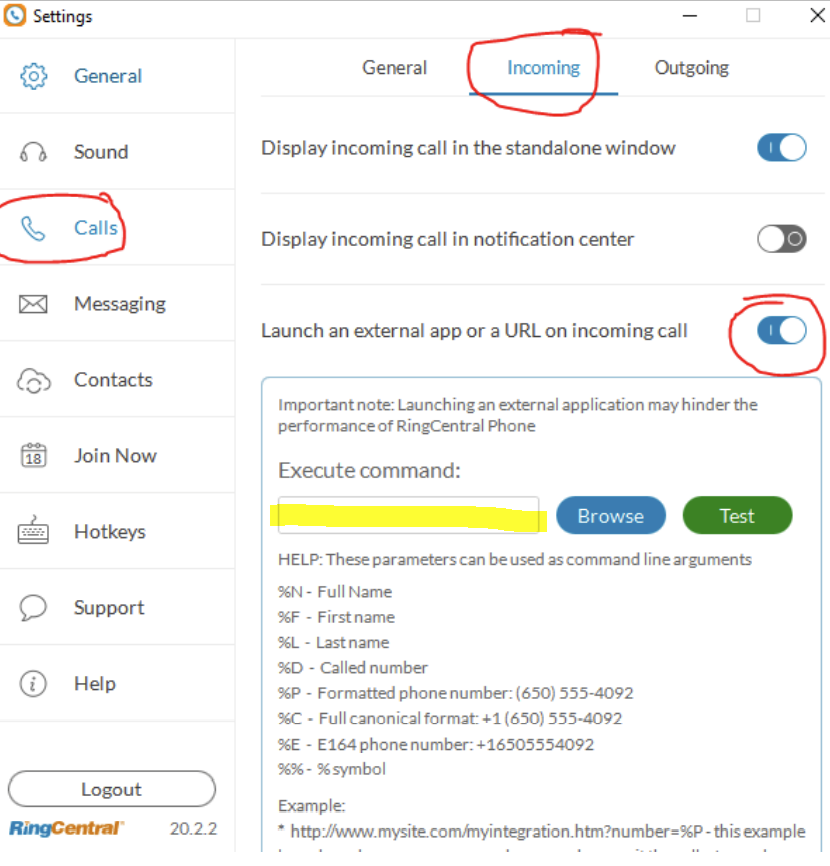Viewport: 830px width, 866px height.
Task: Open Messaging via envelope icon
Action: click(x=33, y=303)
